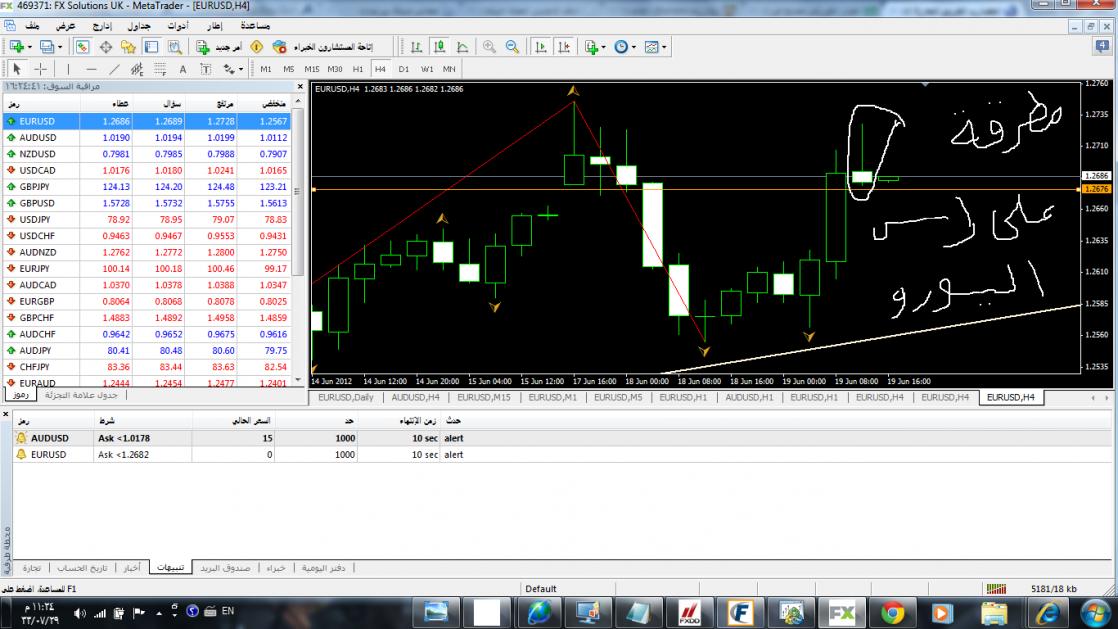This screenshot has width=1118, height=629.
Task: Switch to EURUSD,M15 chart tab
Action: pyautogui.click(x=484, y=397)
